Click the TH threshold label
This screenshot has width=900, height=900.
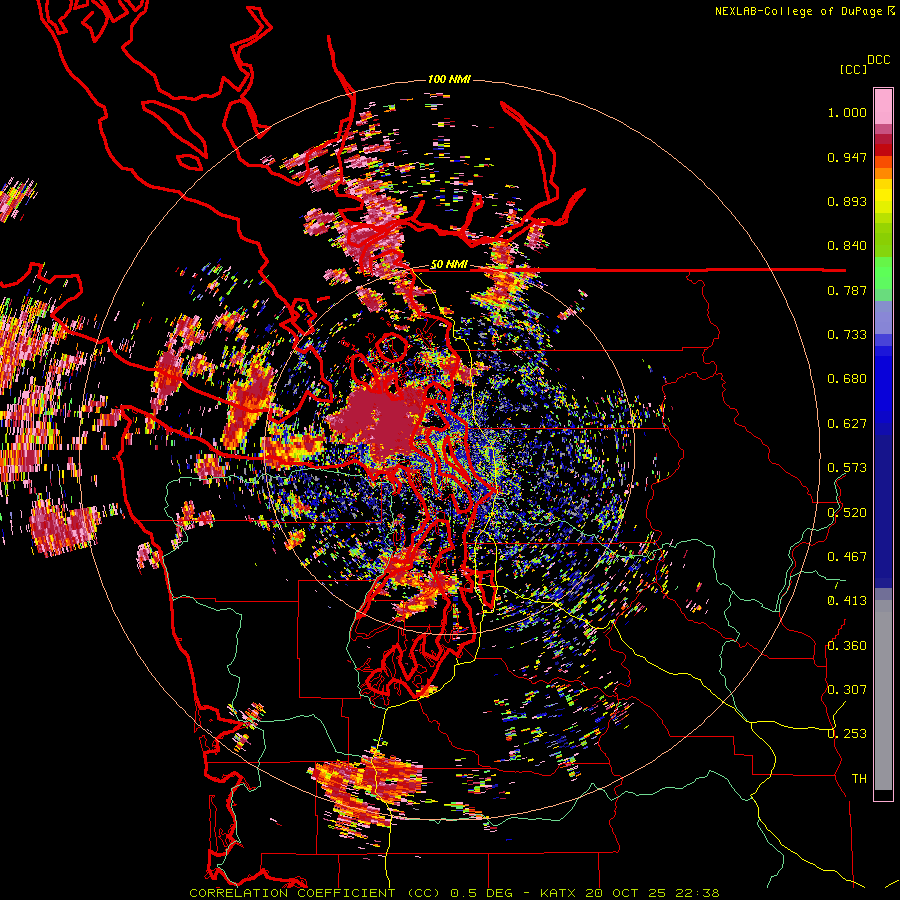click(x=859, y=779)
